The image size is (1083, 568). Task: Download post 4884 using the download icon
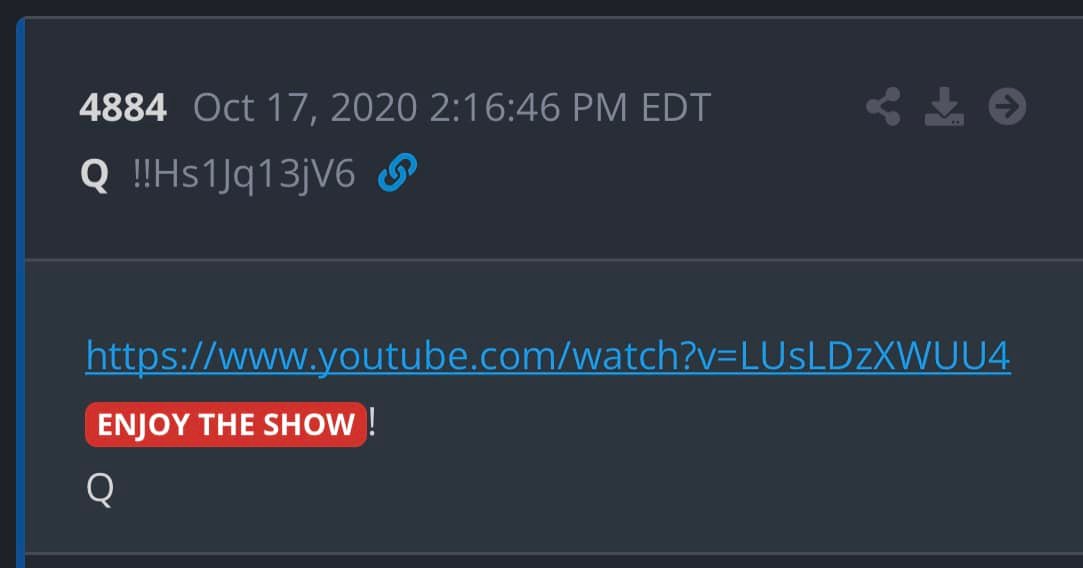tap(944, 106)
